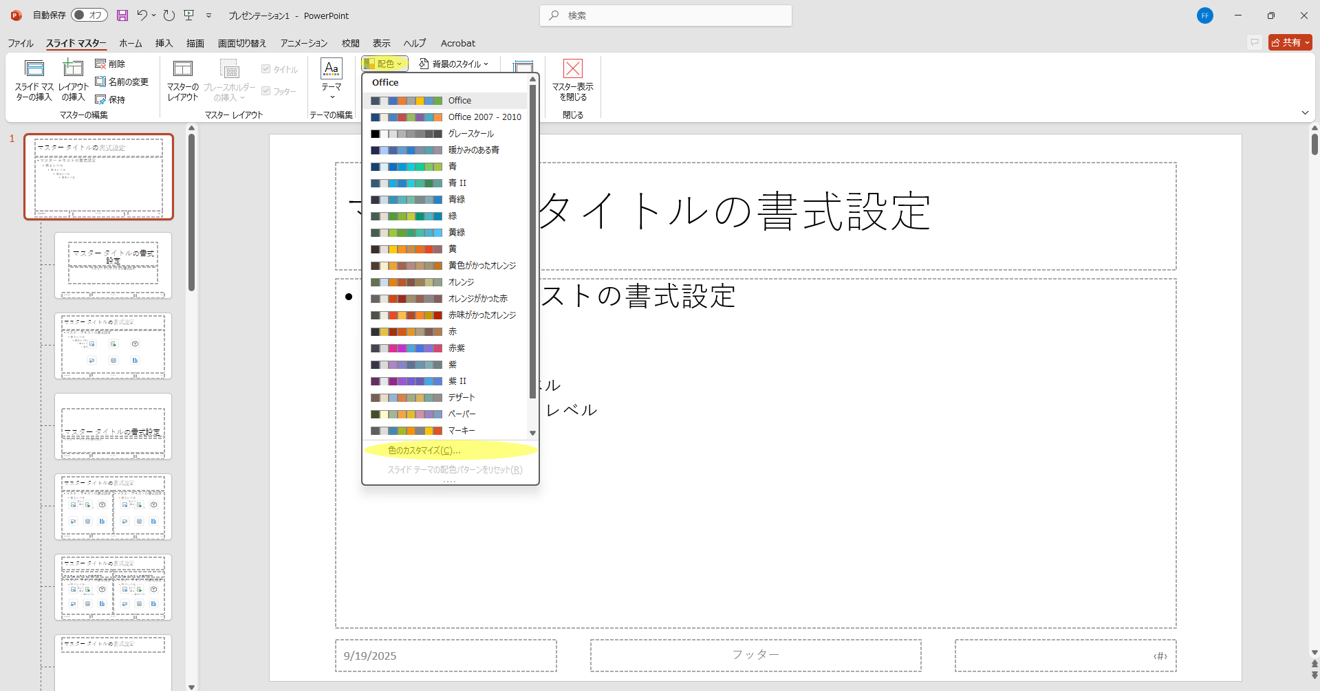Image resolution: width=1320 pixels, height=691 pixels.
Task: Toggle the Footers (フッター) checkbox
Action: click(266, 92)
